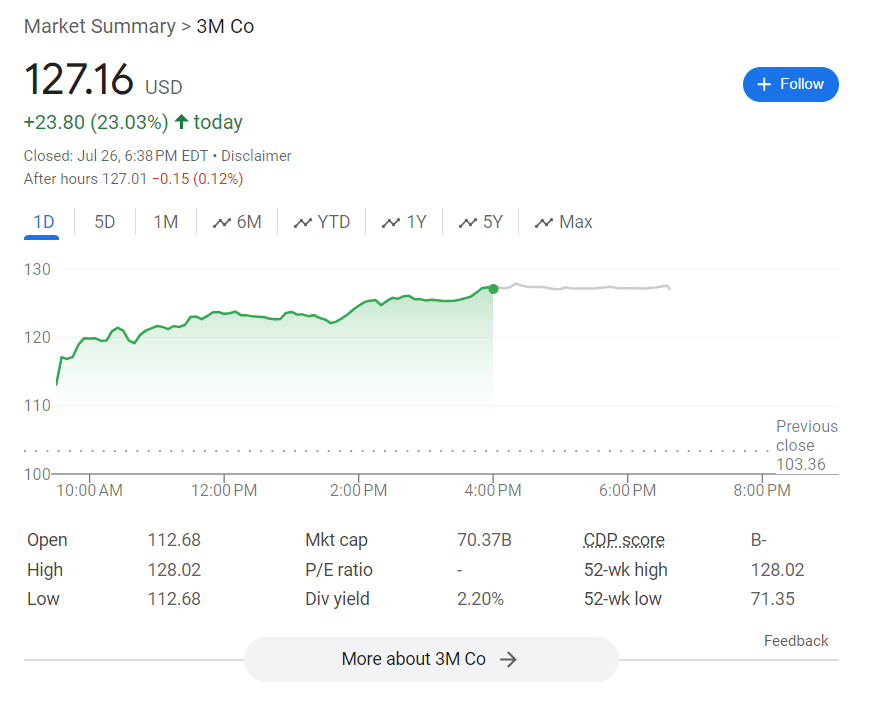Click the trend icon beside 6M

(222, 222)
